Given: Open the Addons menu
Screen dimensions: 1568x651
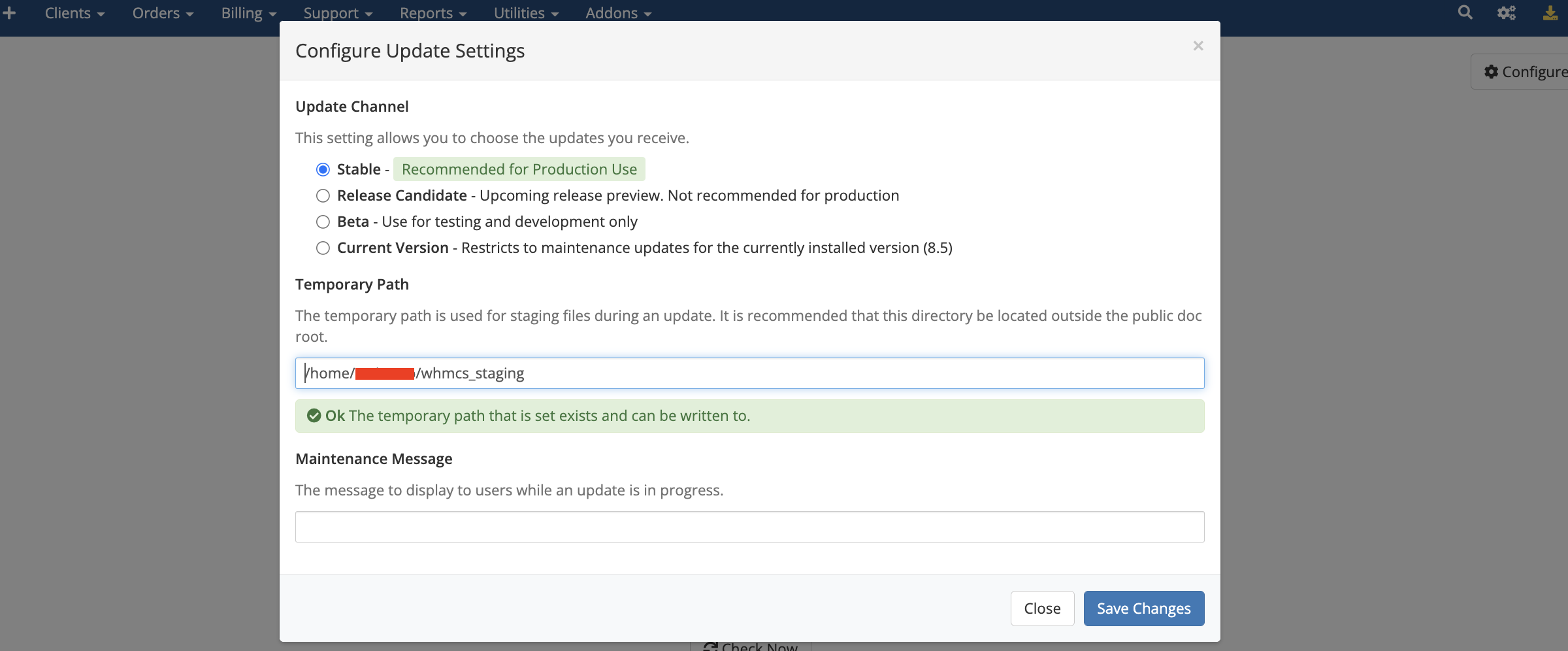Looking at the screenshot, I should tap(618, 13).
